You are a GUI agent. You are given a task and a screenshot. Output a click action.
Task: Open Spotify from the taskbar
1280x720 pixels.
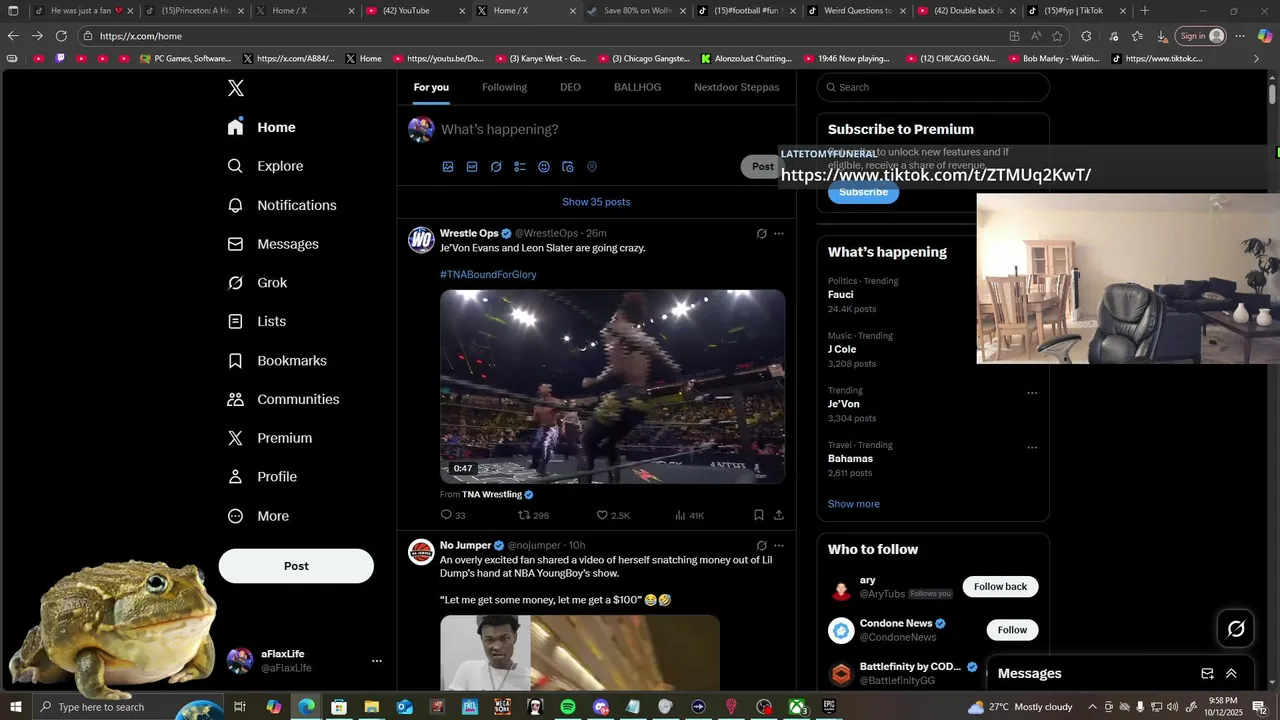tap(567, 707)
